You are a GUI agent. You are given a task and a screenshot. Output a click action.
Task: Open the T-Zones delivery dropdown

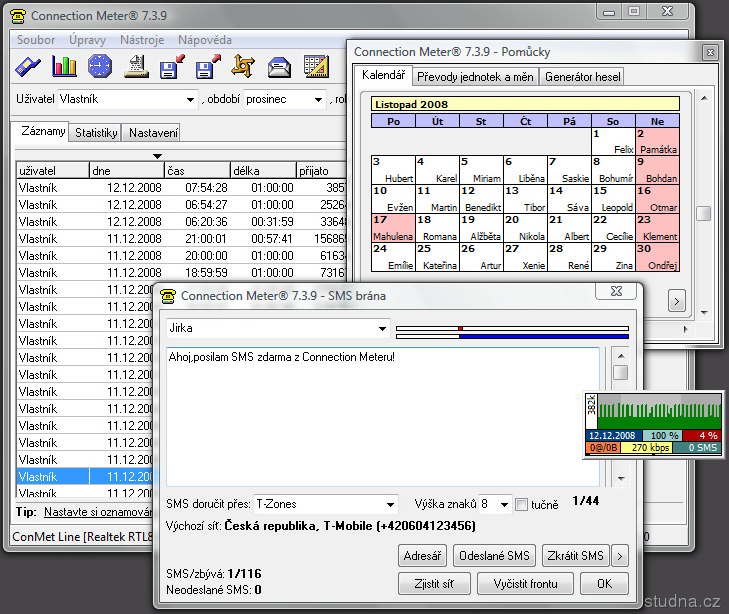[x=390, y=505]
